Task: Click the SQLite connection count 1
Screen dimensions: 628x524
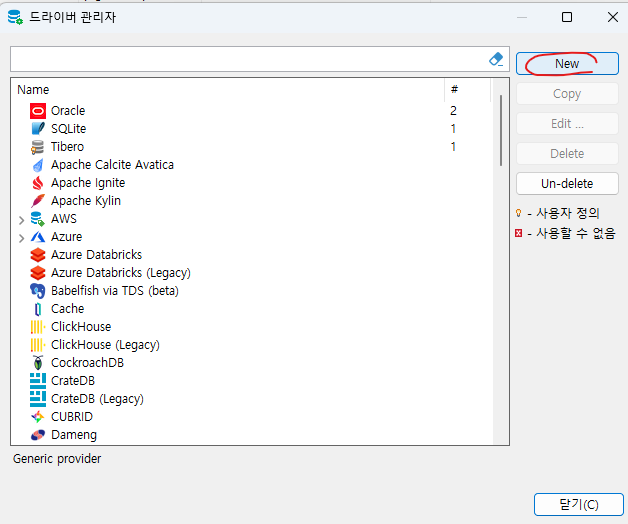Action: pyautogui.click(x=453, y=129)
